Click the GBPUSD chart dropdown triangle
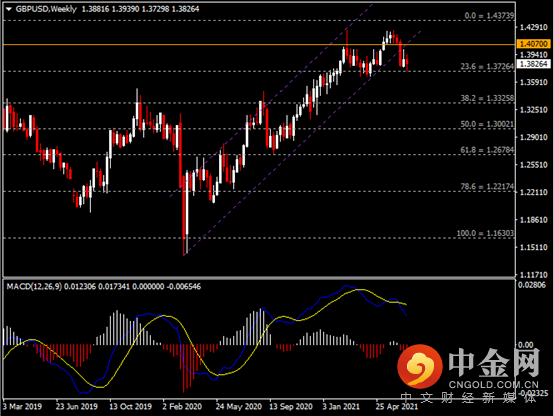 [9, 9]
